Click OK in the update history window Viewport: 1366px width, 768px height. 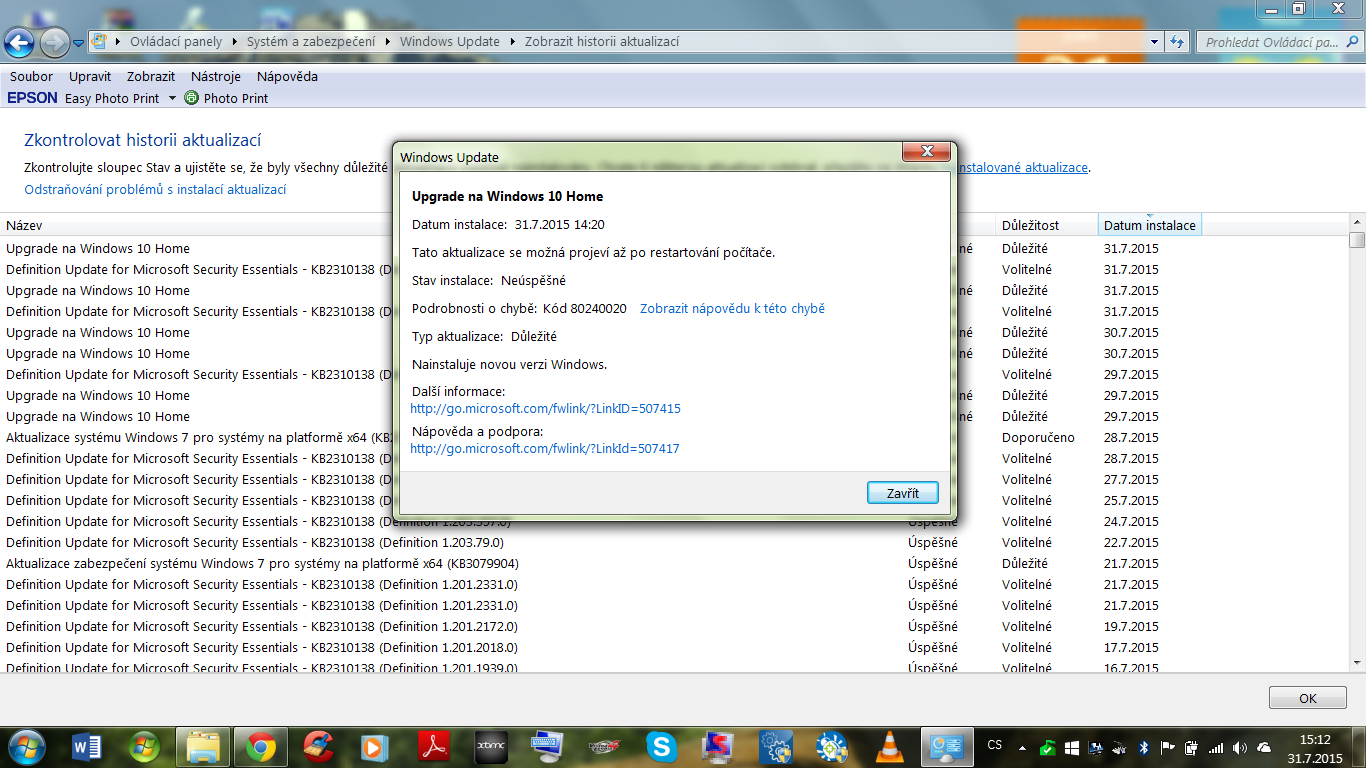pyautogui.click(x=1307, y=698)
